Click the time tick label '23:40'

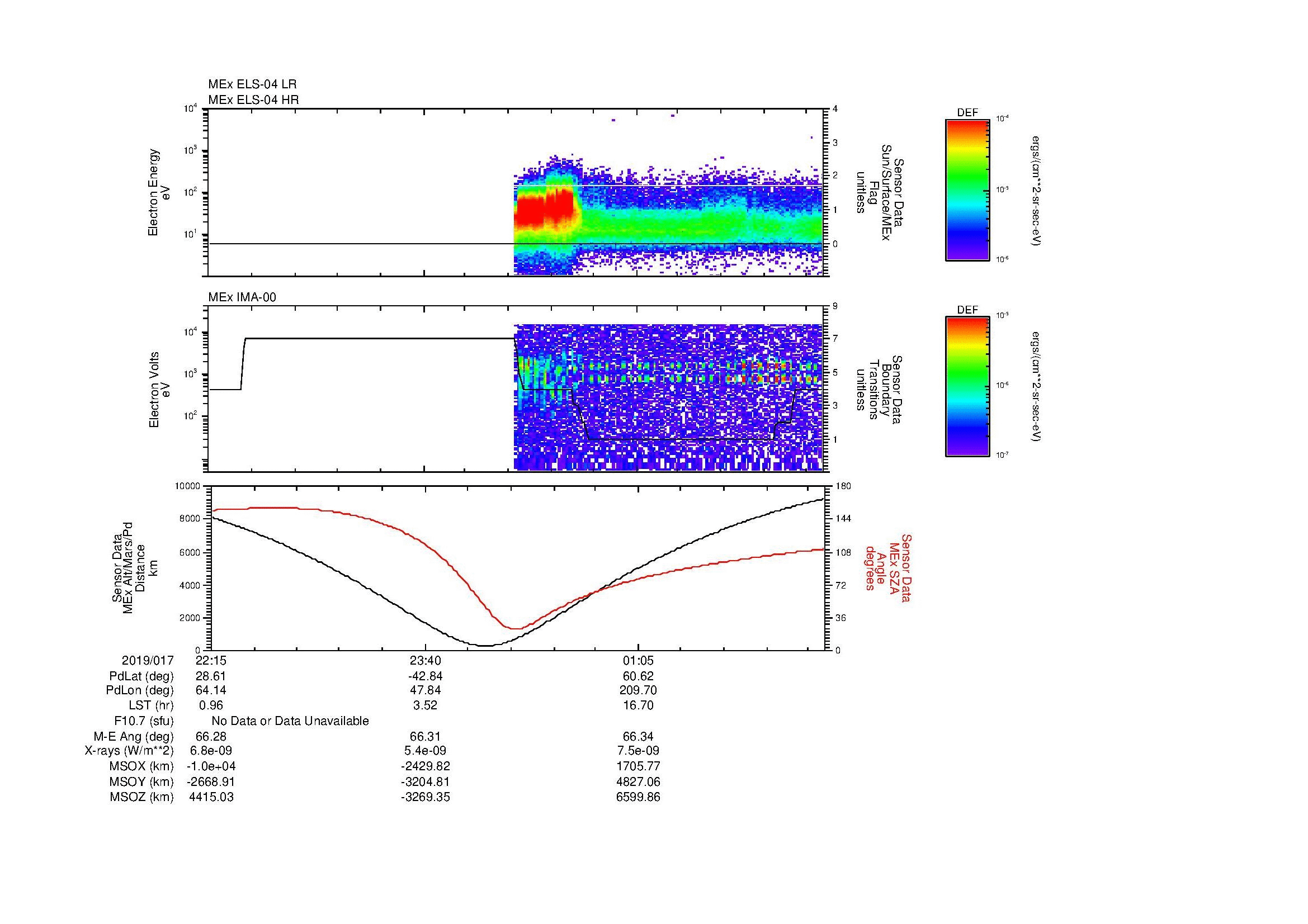pyautogui.click(x=425, y=661)
